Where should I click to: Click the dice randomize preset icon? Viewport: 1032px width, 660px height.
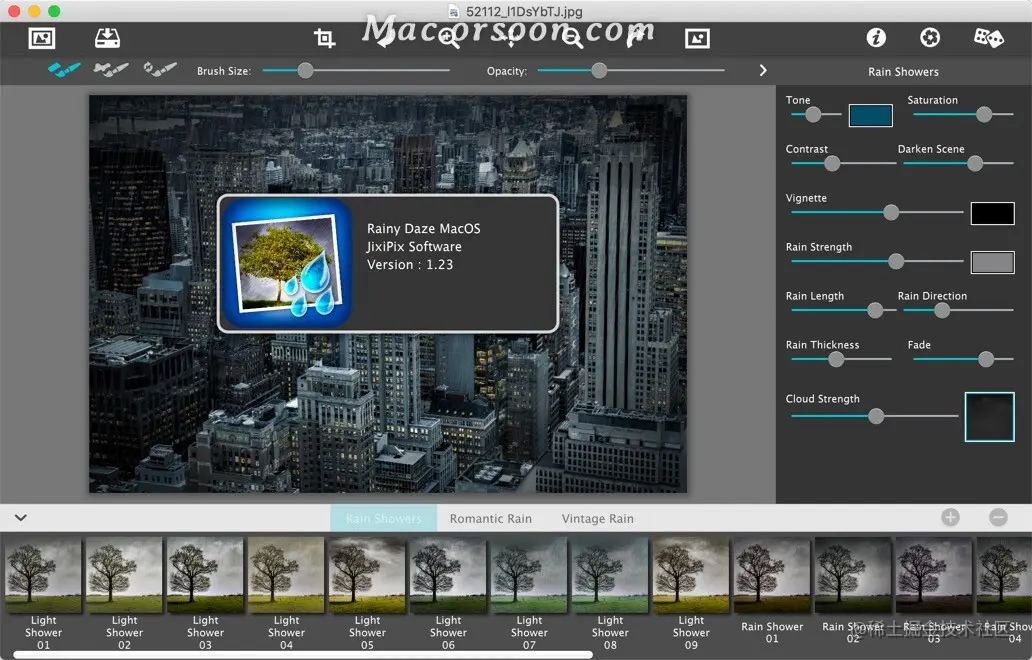(989, 38)
